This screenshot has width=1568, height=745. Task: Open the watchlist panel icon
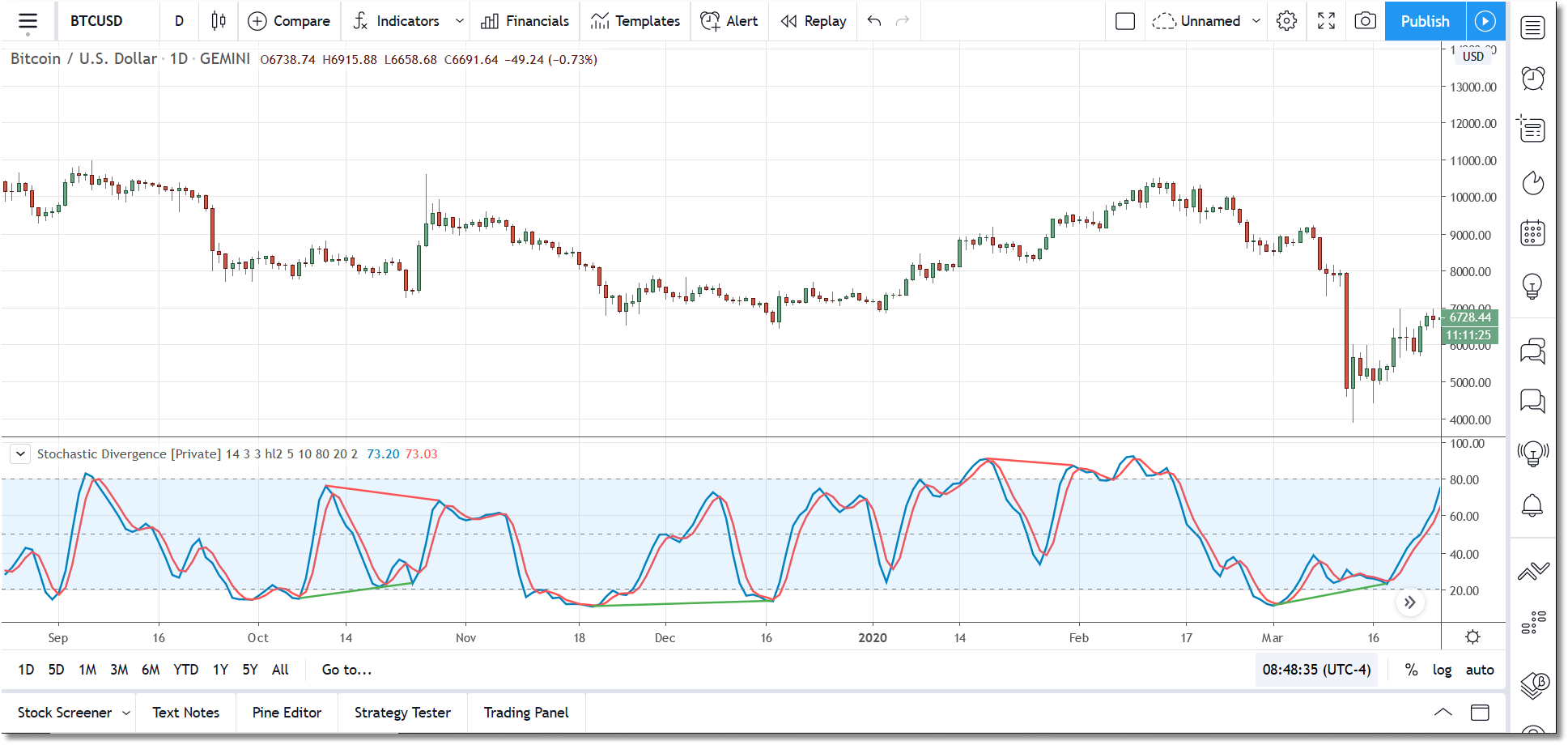[1532, 28]
